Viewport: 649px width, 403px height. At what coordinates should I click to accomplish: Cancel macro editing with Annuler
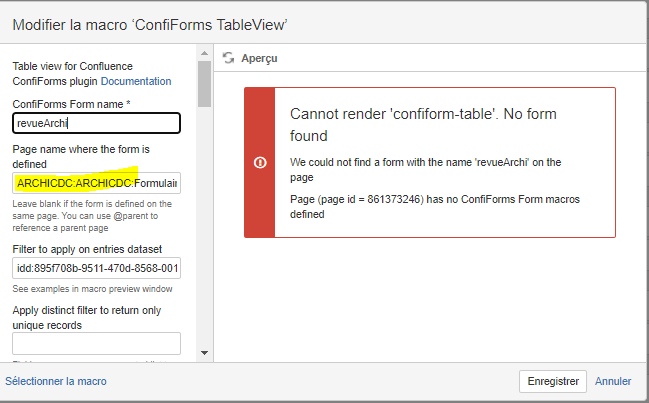pos(613,381)
